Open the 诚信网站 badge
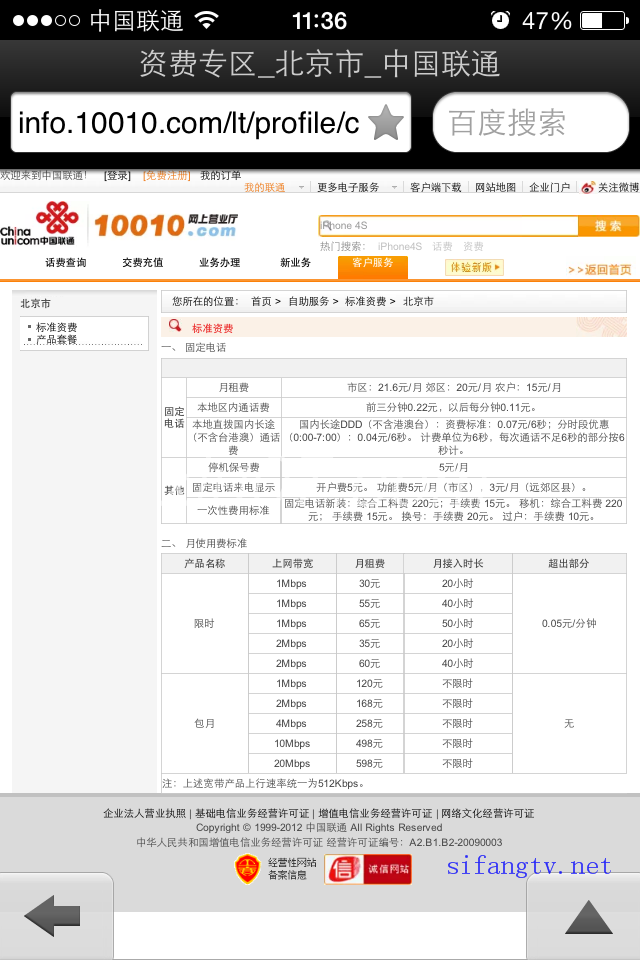 coord(367,869)
